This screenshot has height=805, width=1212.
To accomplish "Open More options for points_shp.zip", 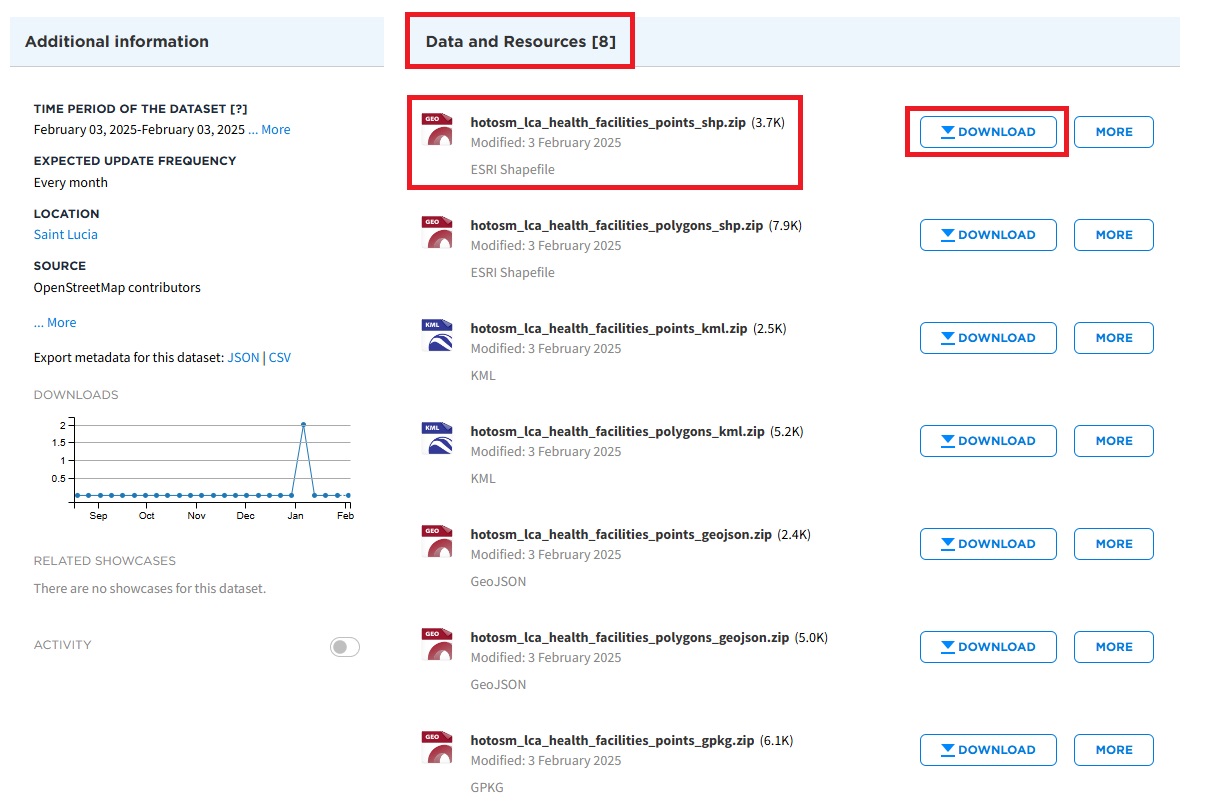I will (x=1114, y=132).
